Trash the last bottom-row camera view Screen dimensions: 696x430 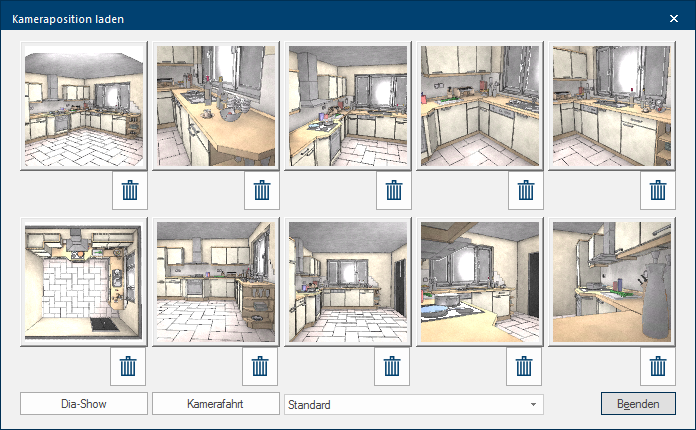click(658, 367)
